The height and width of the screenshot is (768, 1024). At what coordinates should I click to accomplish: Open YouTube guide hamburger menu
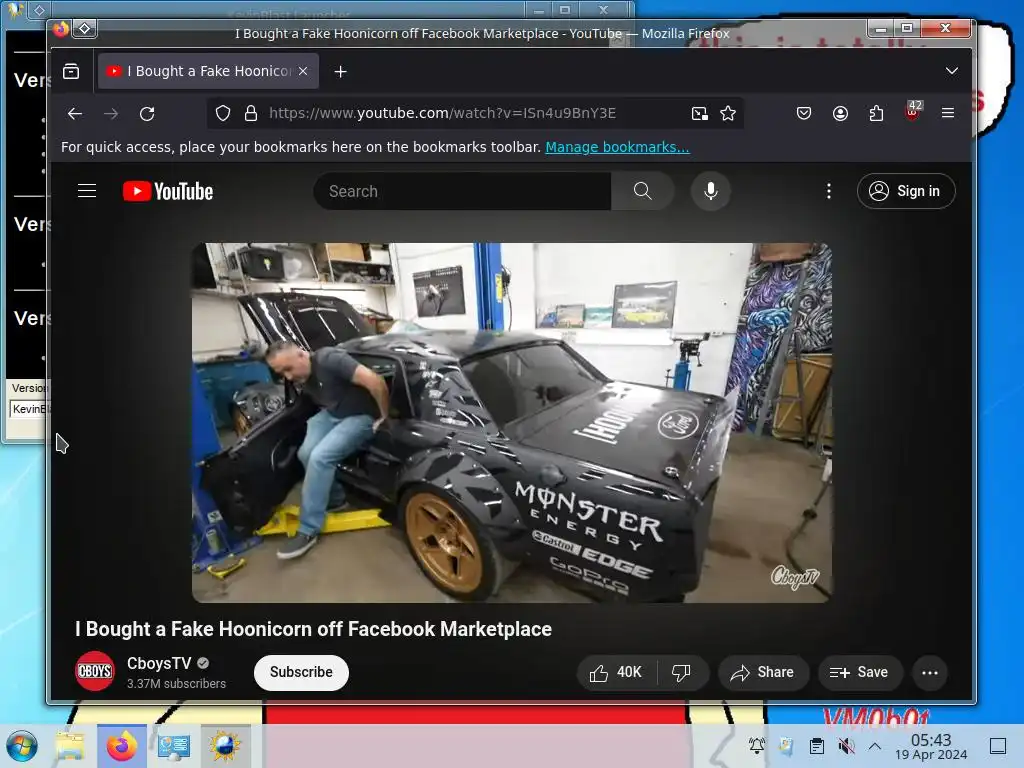[87, 191]
